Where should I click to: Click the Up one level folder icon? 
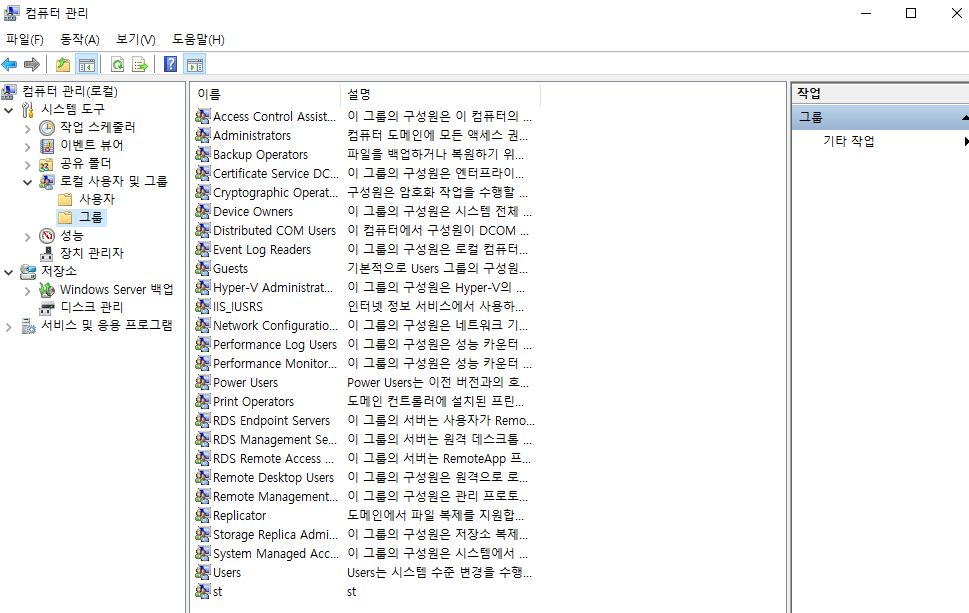[x=63, y=64]
